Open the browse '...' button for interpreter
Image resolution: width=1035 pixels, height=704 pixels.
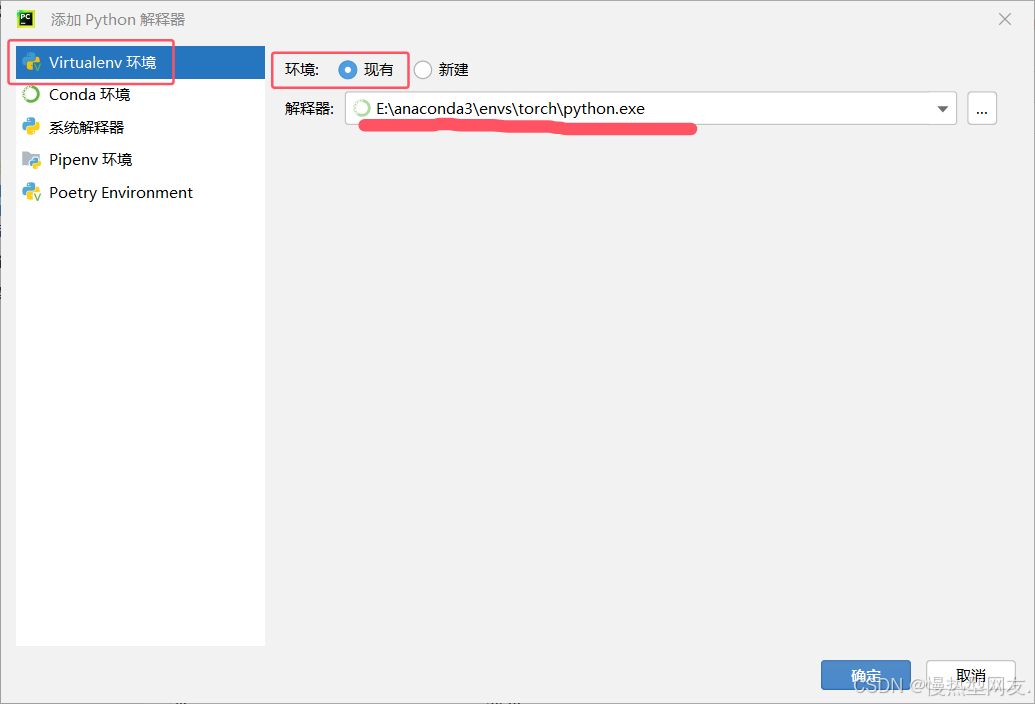(x=982, y=108)
